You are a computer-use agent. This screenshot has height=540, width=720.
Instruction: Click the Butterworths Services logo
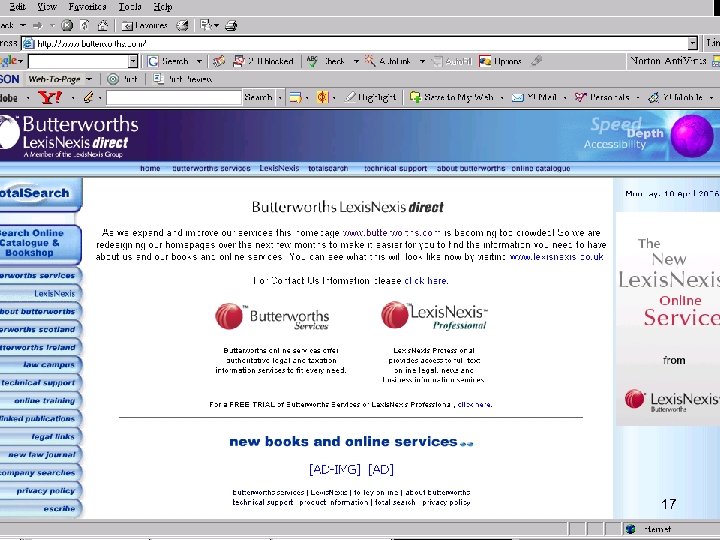(x=272, y=316)
